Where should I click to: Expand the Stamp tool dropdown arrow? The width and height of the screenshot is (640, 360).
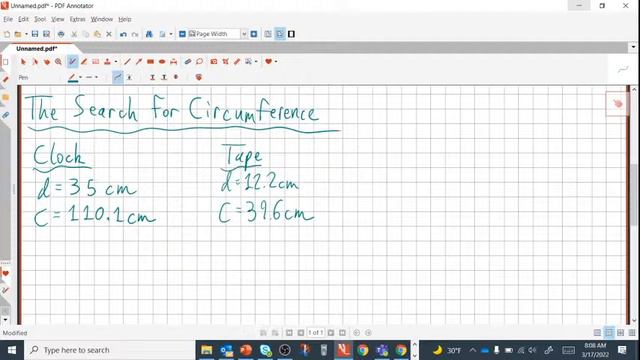point(116,62)
